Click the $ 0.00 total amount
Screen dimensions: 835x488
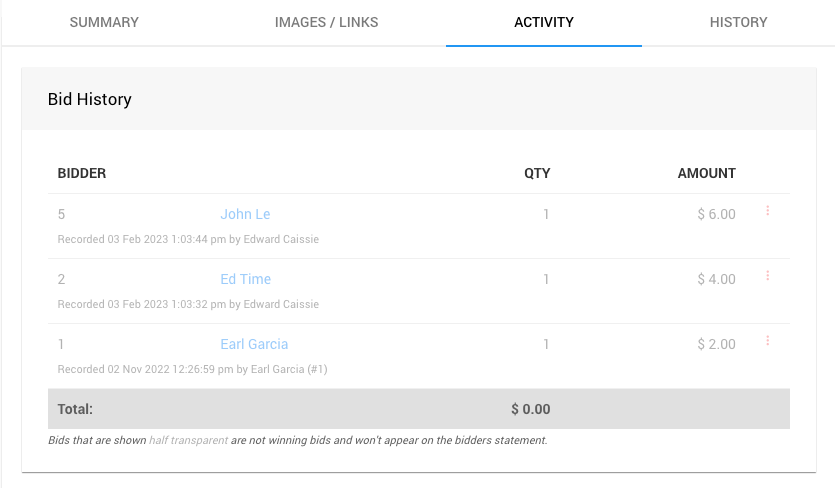click(x=530, y=409)
